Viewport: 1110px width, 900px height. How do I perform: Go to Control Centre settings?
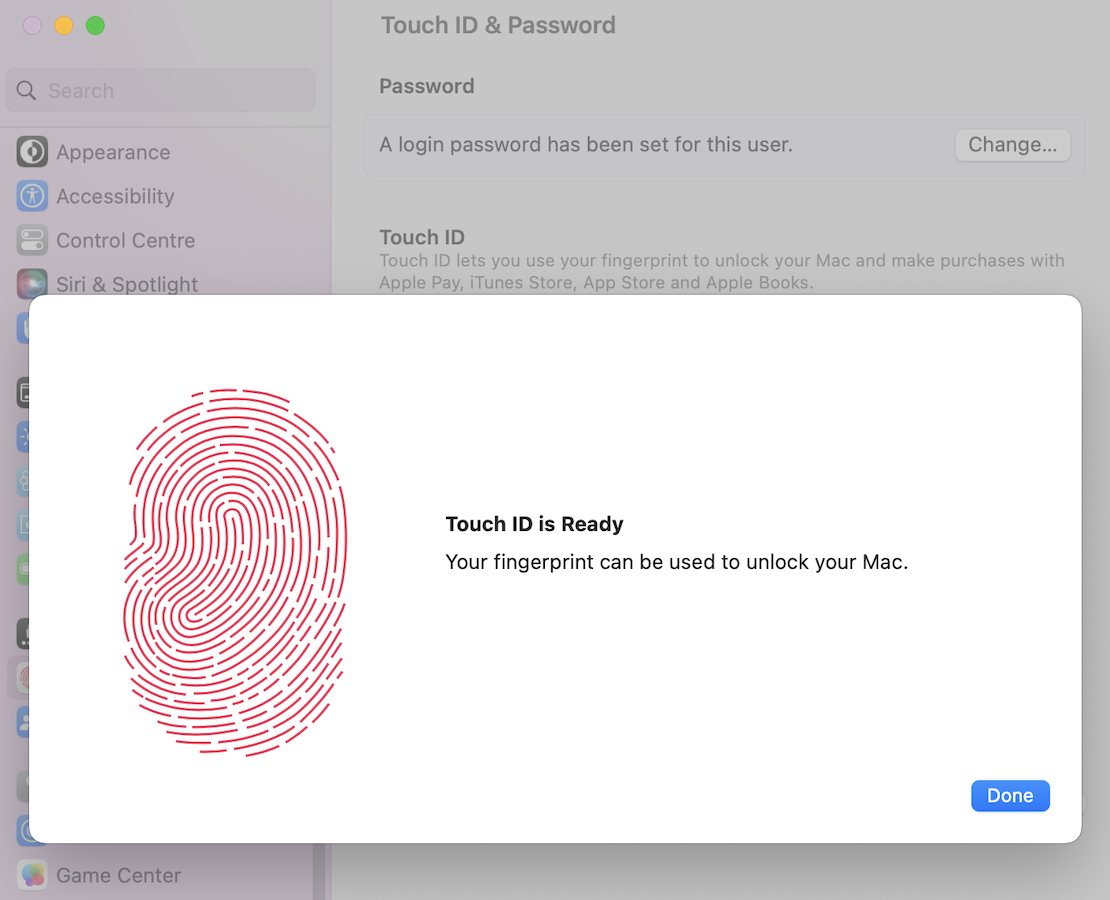click(x=125, y=240)
